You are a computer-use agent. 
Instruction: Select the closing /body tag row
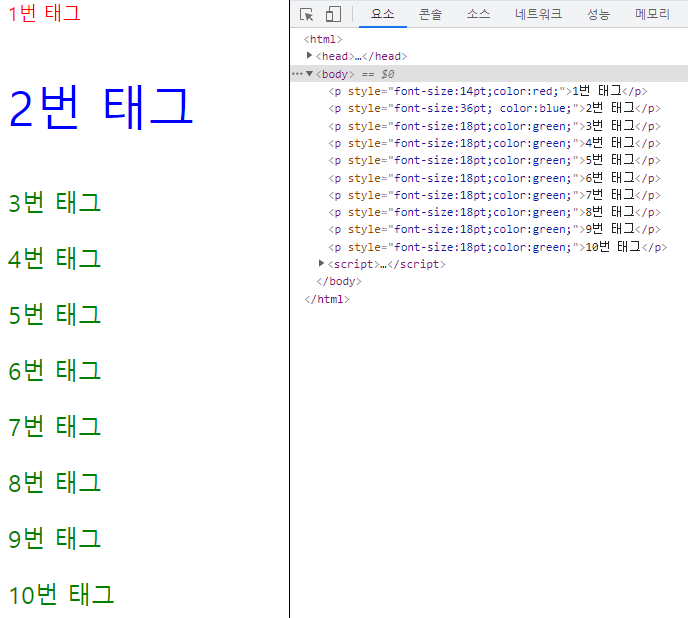[x=339, y=281]
